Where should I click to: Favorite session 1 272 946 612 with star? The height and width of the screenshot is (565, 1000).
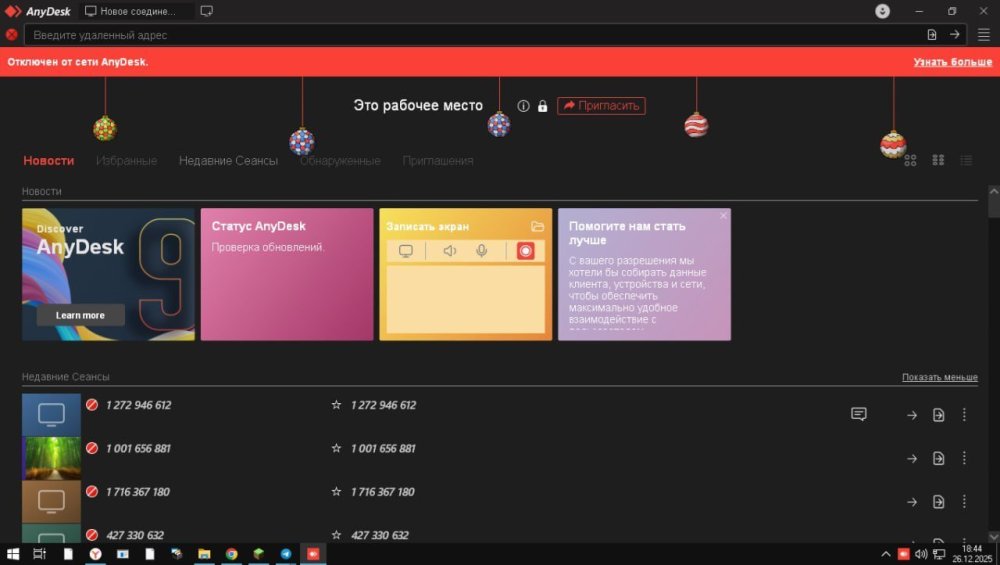tap(336, 405)
